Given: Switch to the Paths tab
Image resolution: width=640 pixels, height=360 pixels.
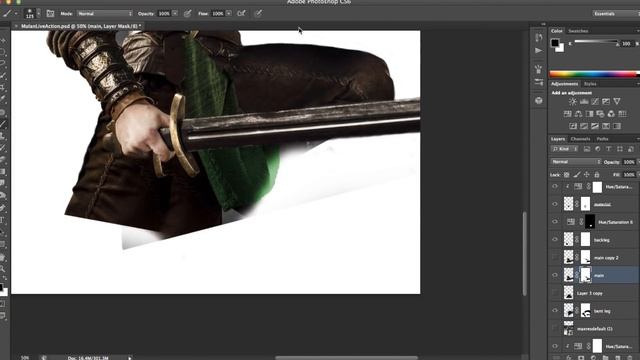Looking at the screenshot, I should pyautogui.click(x=602, y=139).
